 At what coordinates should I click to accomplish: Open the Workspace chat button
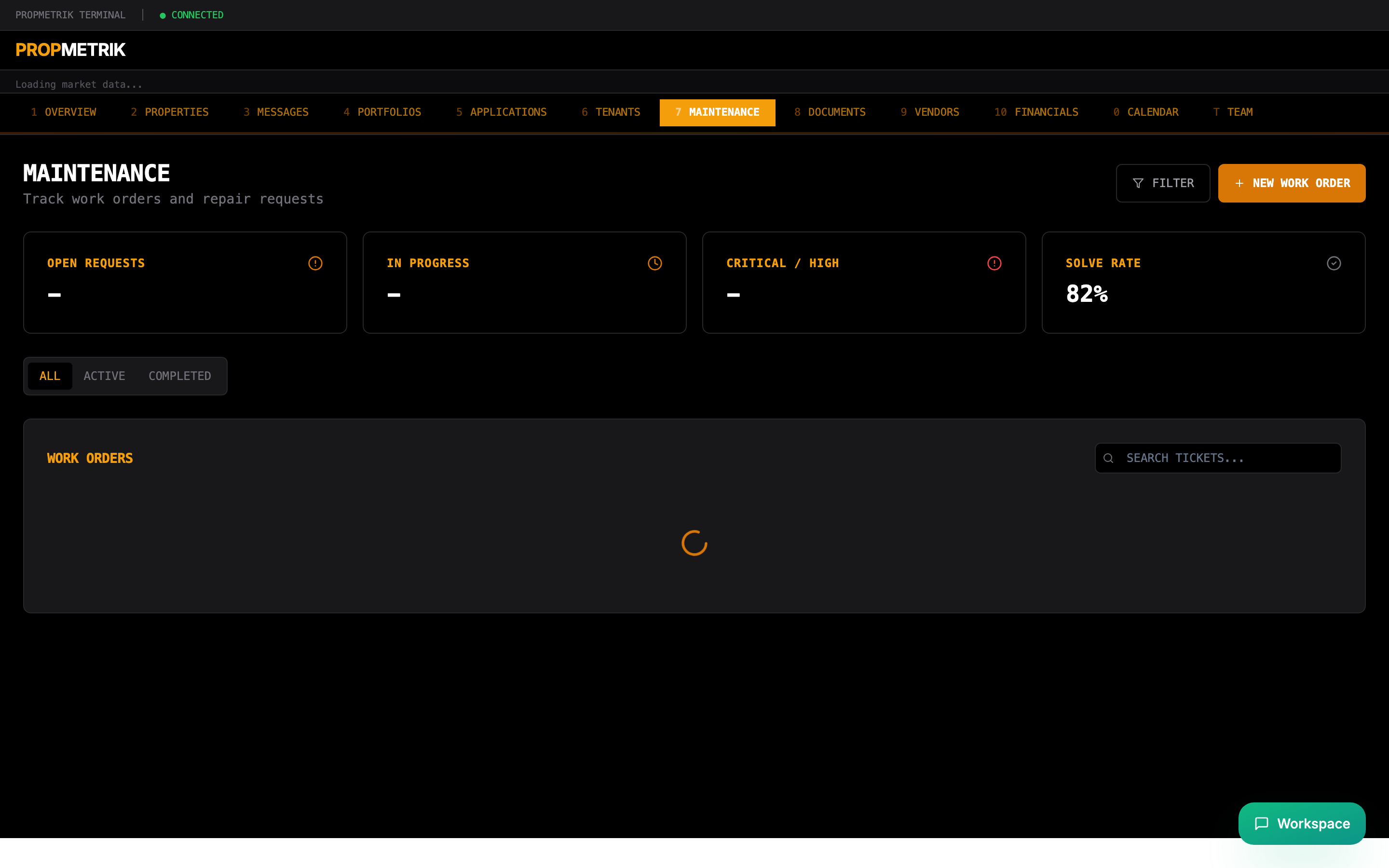1302,823
